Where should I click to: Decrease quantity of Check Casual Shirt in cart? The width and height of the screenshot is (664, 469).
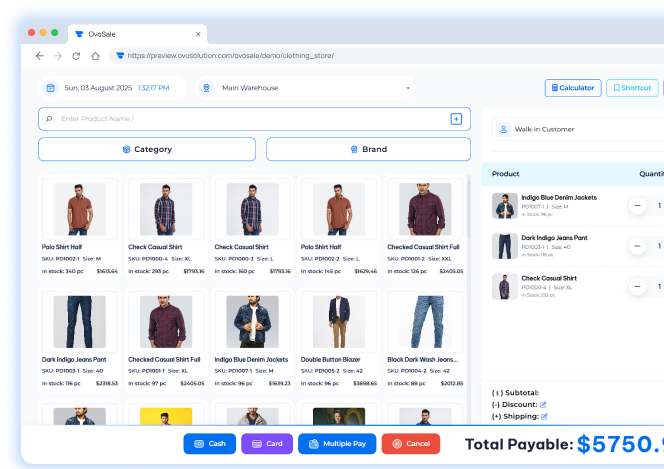[637, 287]
